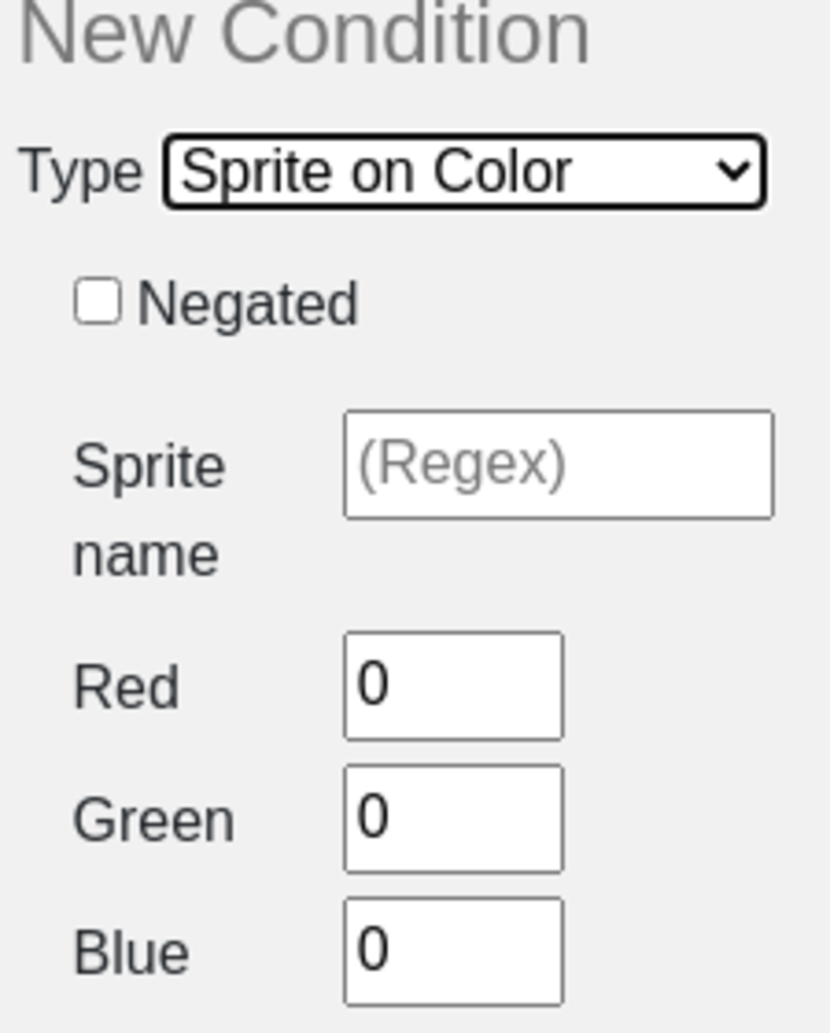Open the Type dropdown showing Sprite on Color
This screenshot has height=1033, width=830.
[x=464, y=172]
